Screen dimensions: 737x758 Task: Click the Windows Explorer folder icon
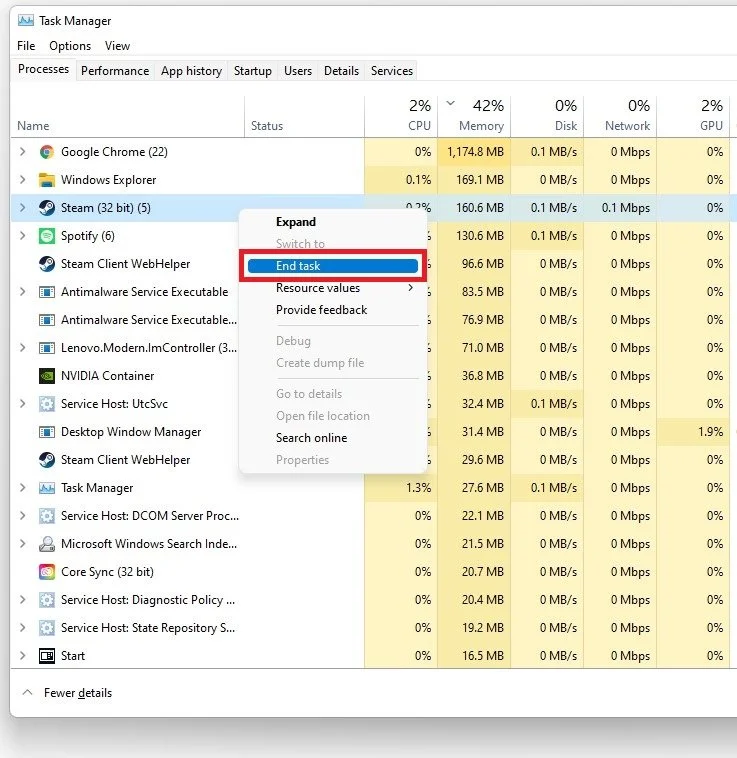(47, 180)
